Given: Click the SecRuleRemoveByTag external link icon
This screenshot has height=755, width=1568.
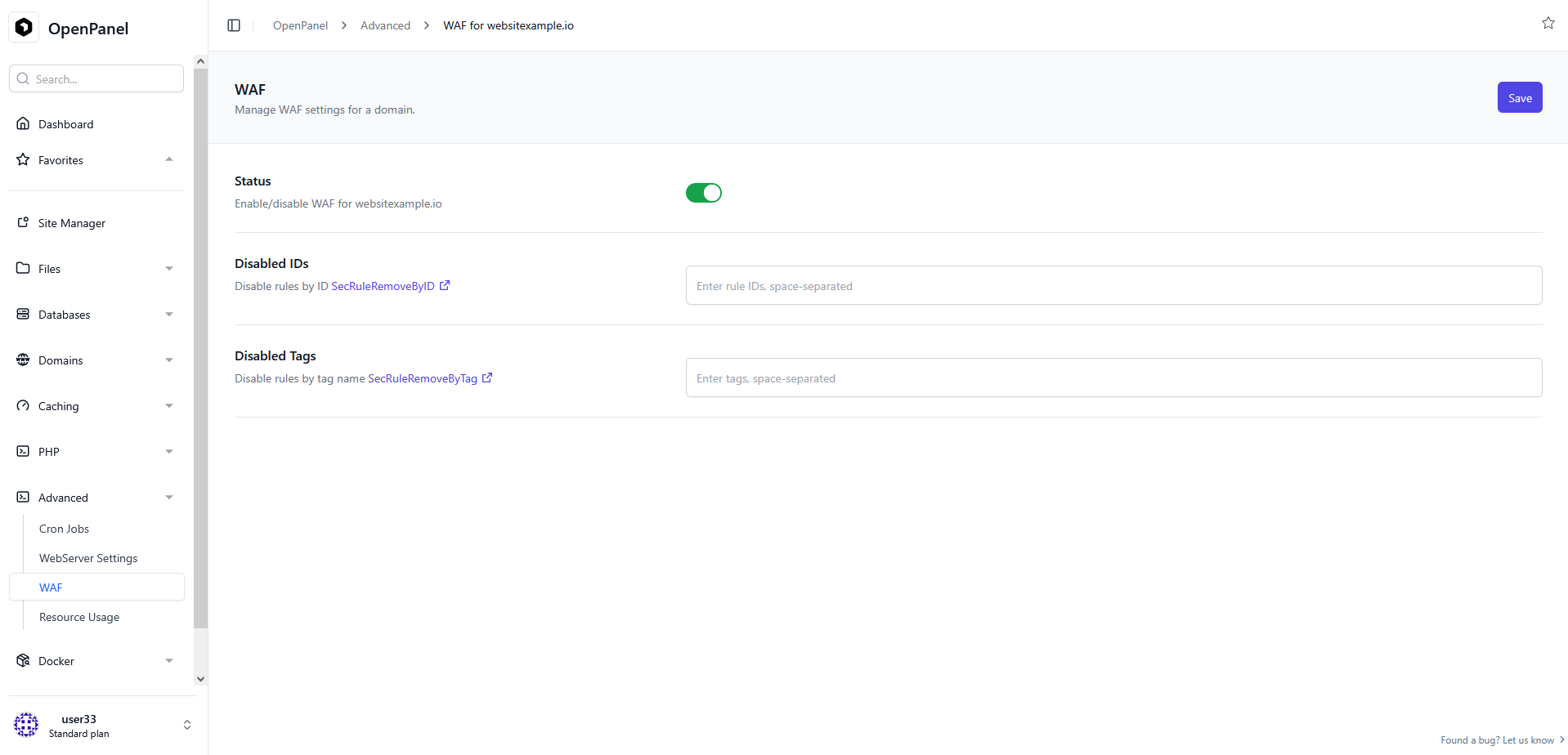Looking at the screenshot, I should point(487,378).
